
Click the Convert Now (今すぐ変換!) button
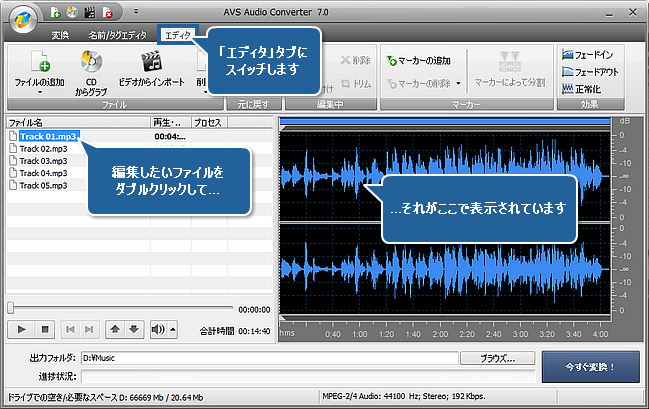click(x=591, y=366)
